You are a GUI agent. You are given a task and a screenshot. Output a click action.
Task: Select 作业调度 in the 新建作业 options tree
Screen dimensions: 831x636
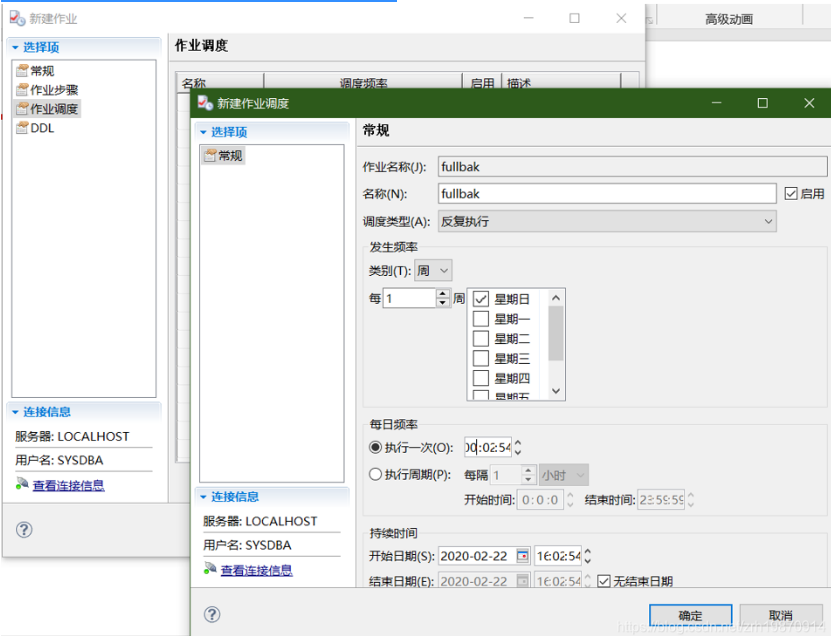pos(47,109)
